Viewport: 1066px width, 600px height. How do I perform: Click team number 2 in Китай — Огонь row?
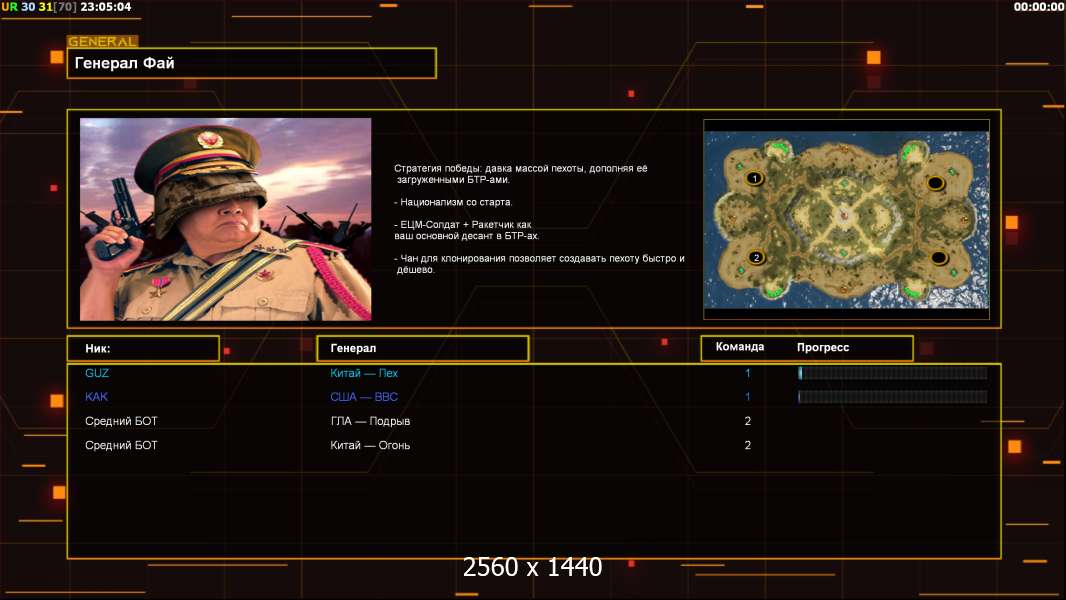pos(747,445)
